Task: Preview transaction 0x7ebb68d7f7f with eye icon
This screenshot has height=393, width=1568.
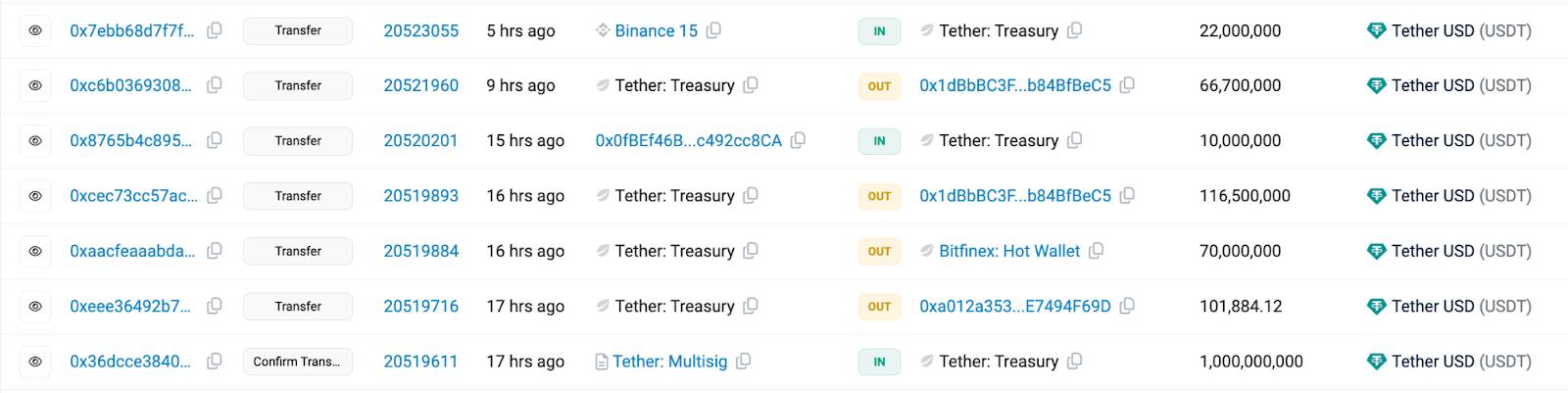Action: coord(35,30)
